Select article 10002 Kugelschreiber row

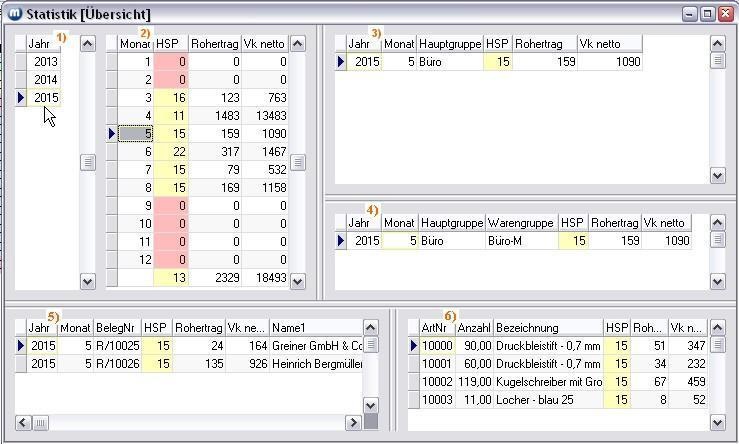tap(547, 382)
